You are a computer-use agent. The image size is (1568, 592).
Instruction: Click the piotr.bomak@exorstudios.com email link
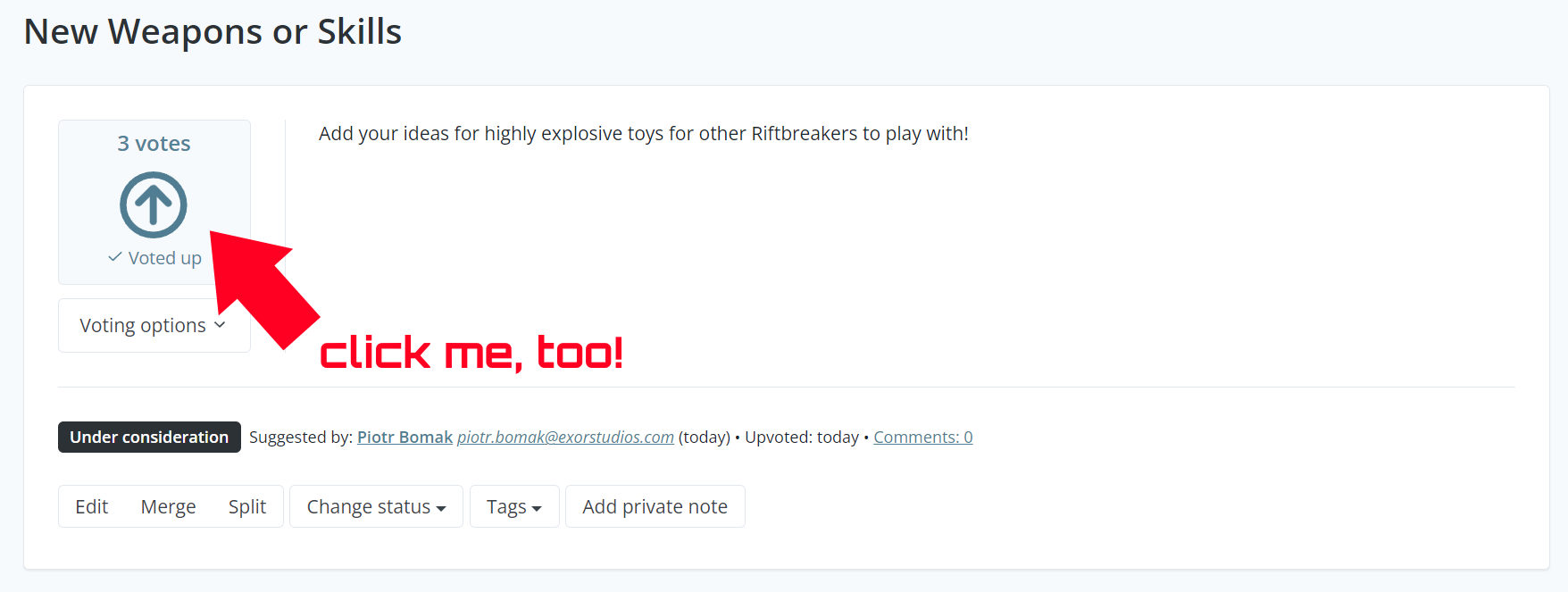click(x=565, y=437)
